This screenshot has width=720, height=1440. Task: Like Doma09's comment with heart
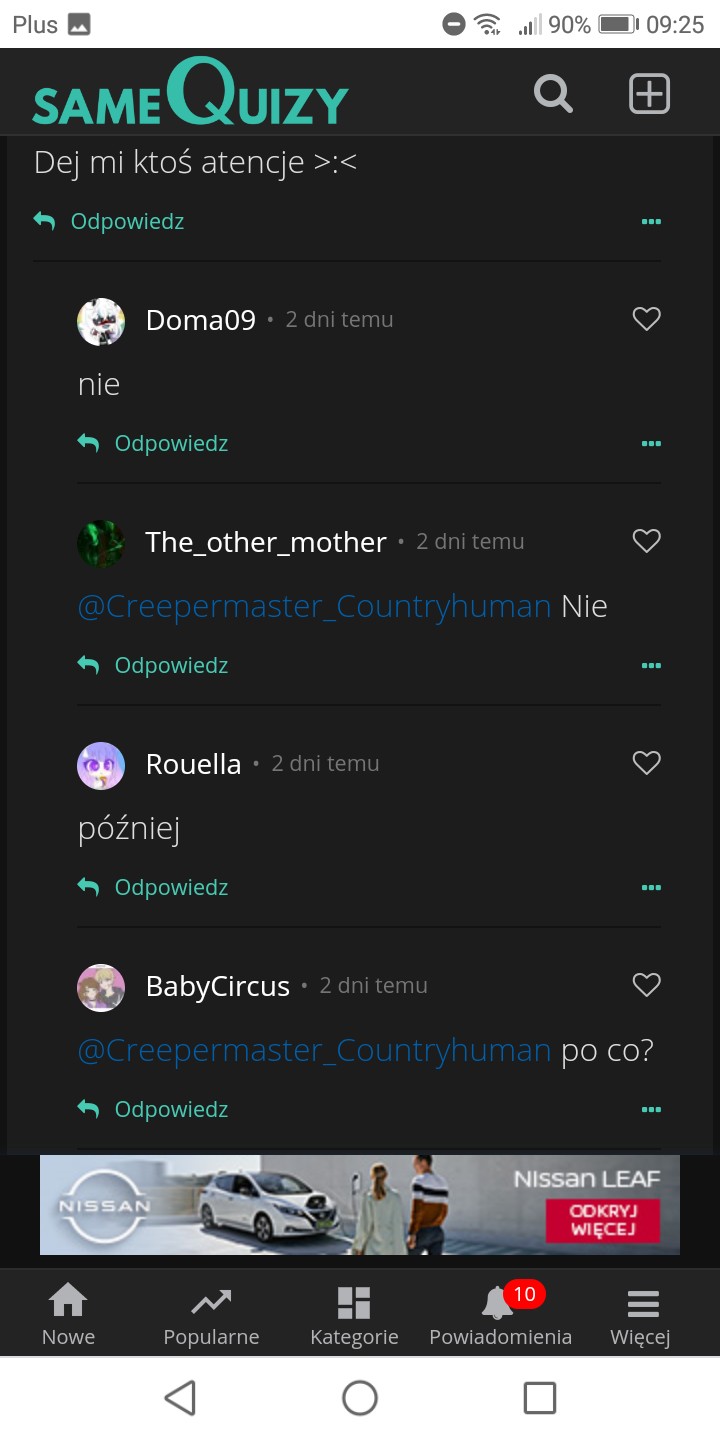point(647,319)
